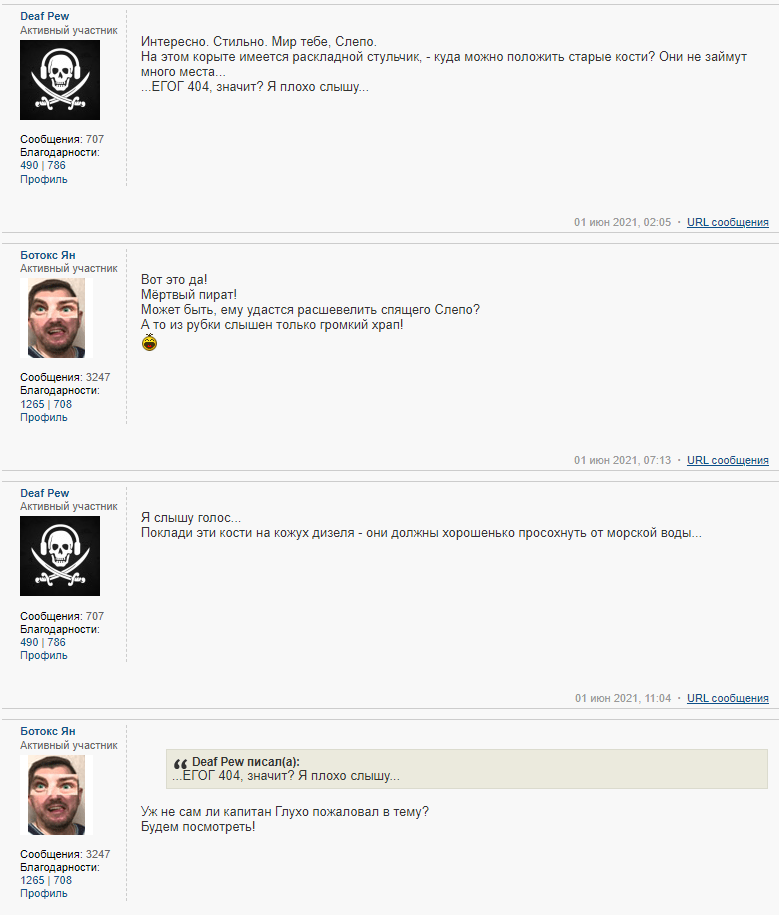The width and height of the screenshot is (779, 915).
Task: Open Профиль link in the third post sidebar
Action: (44, 655)
